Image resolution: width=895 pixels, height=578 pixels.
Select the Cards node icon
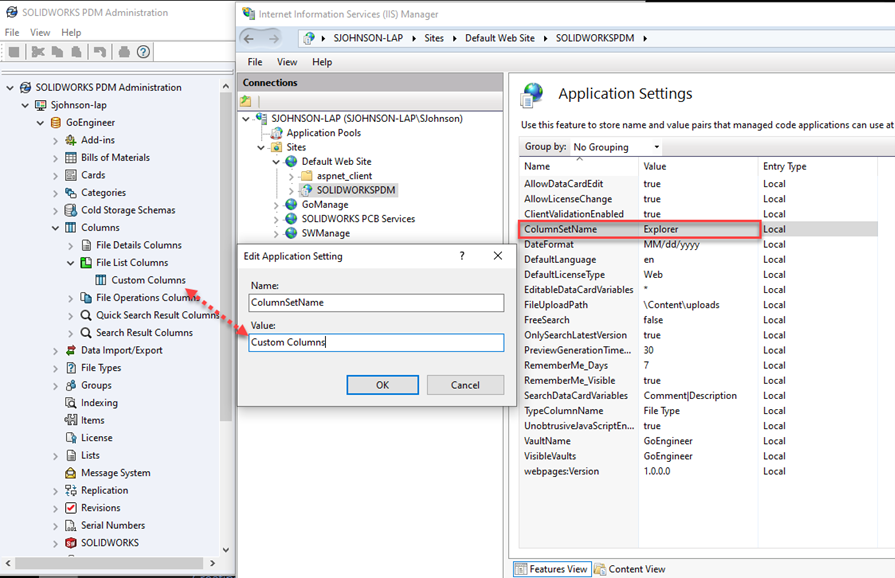point(71,175)
